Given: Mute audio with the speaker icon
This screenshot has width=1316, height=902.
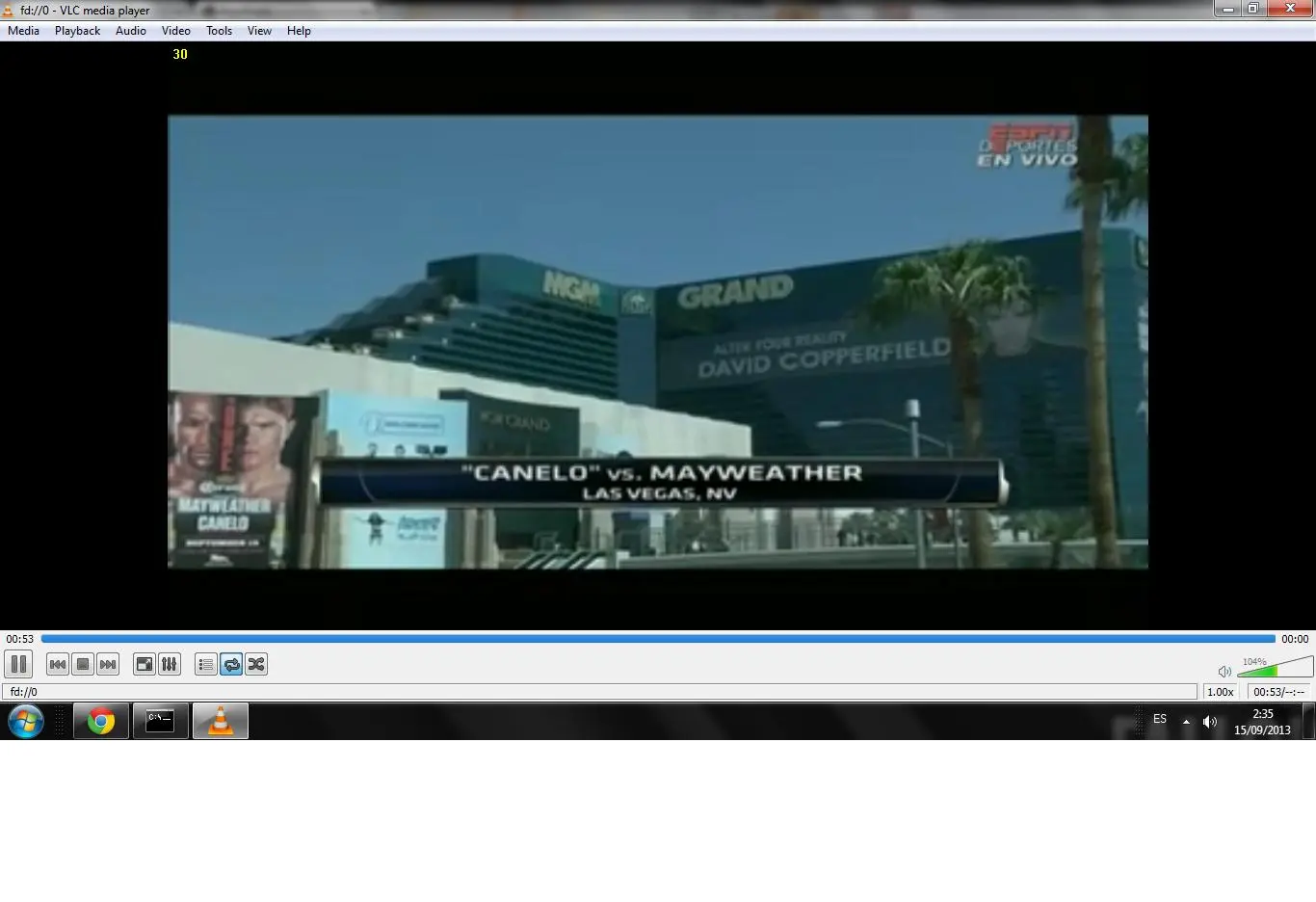Looking at the screenshot, I should [1224, 671].
